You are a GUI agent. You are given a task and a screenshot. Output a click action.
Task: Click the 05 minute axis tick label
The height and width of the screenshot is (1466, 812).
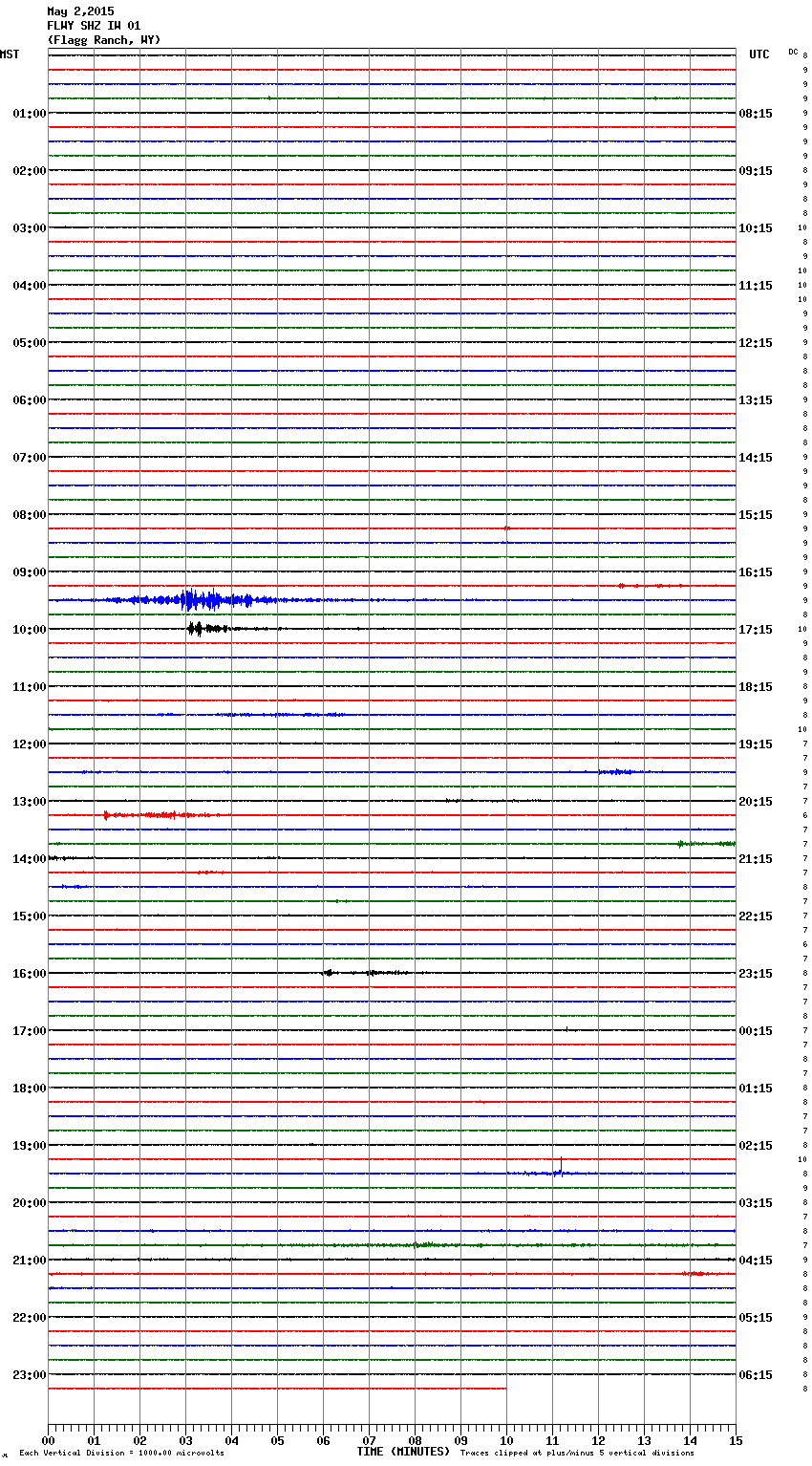click(277, 1440)
